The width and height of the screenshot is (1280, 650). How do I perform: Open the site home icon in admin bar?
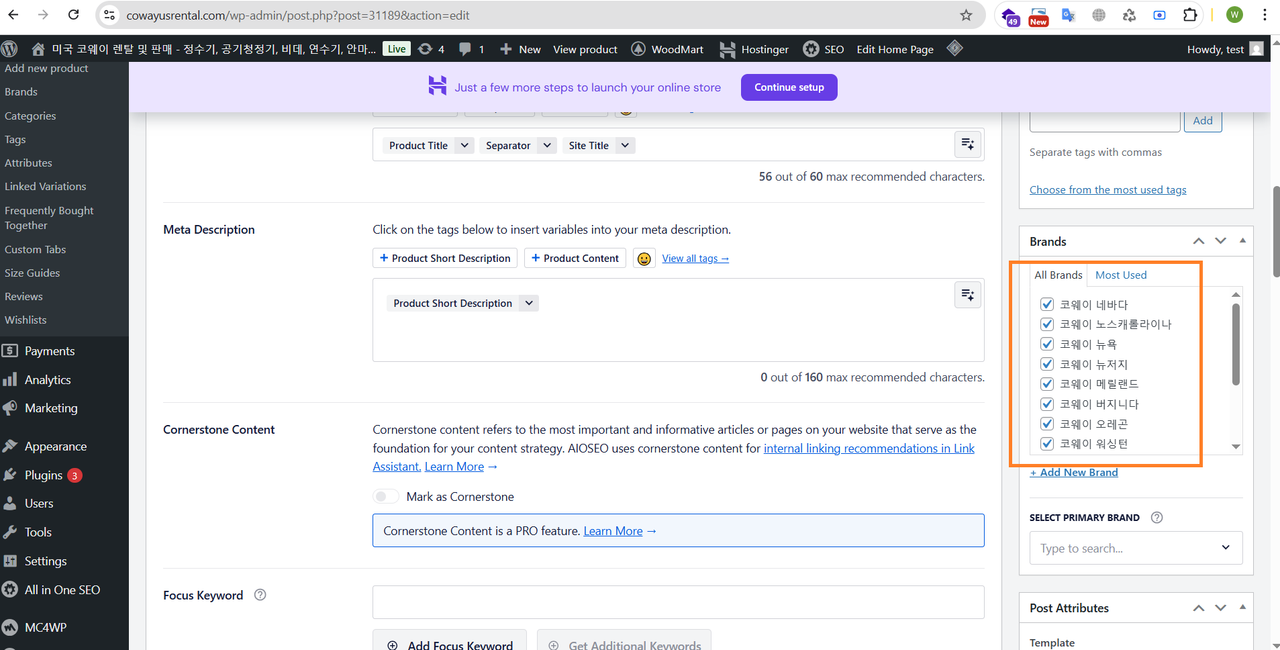pos(38,49)
